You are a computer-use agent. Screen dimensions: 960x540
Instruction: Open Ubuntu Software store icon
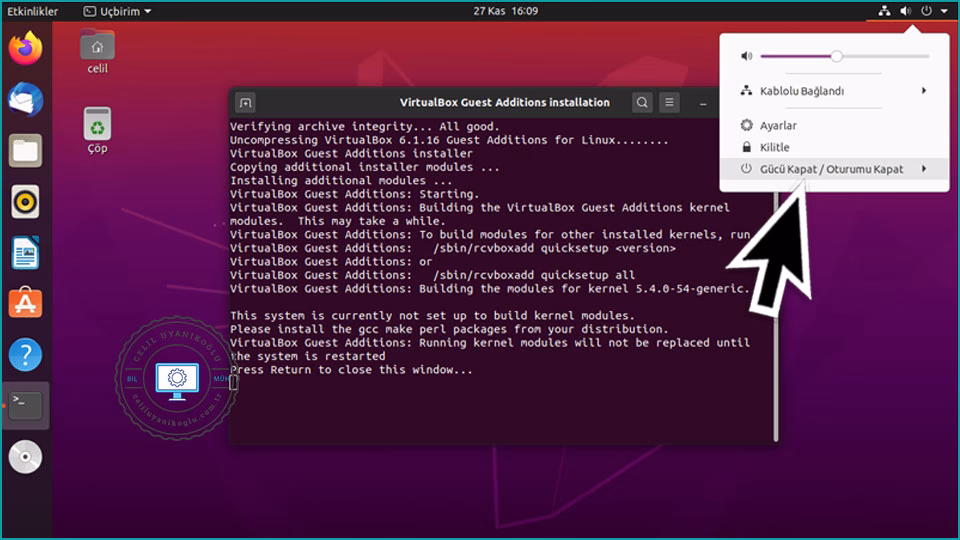pos(25,303)
